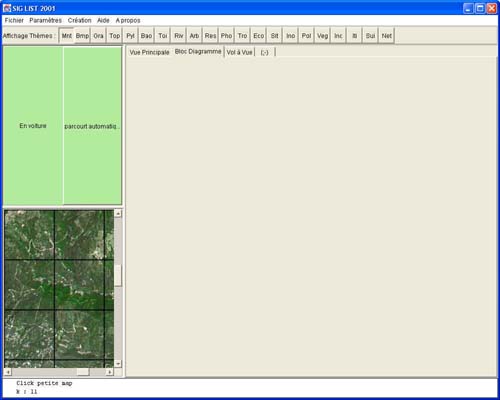The width and height of the screenshot is (500, 400).
Task: Toggle the Bmp theme display
Action: coord(82,36)
